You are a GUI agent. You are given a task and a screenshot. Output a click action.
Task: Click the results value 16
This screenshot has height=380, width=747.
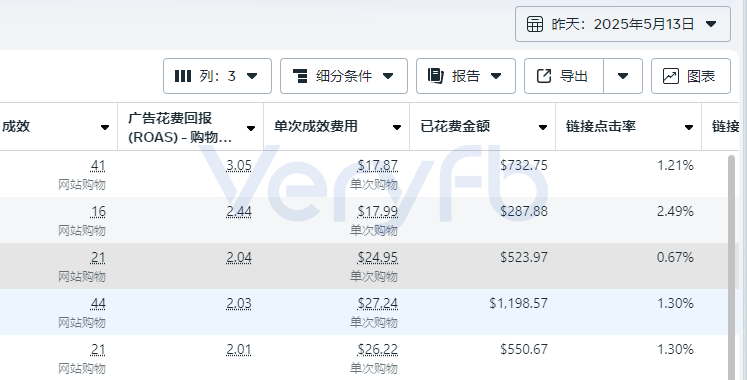click(x=98, y=211)
